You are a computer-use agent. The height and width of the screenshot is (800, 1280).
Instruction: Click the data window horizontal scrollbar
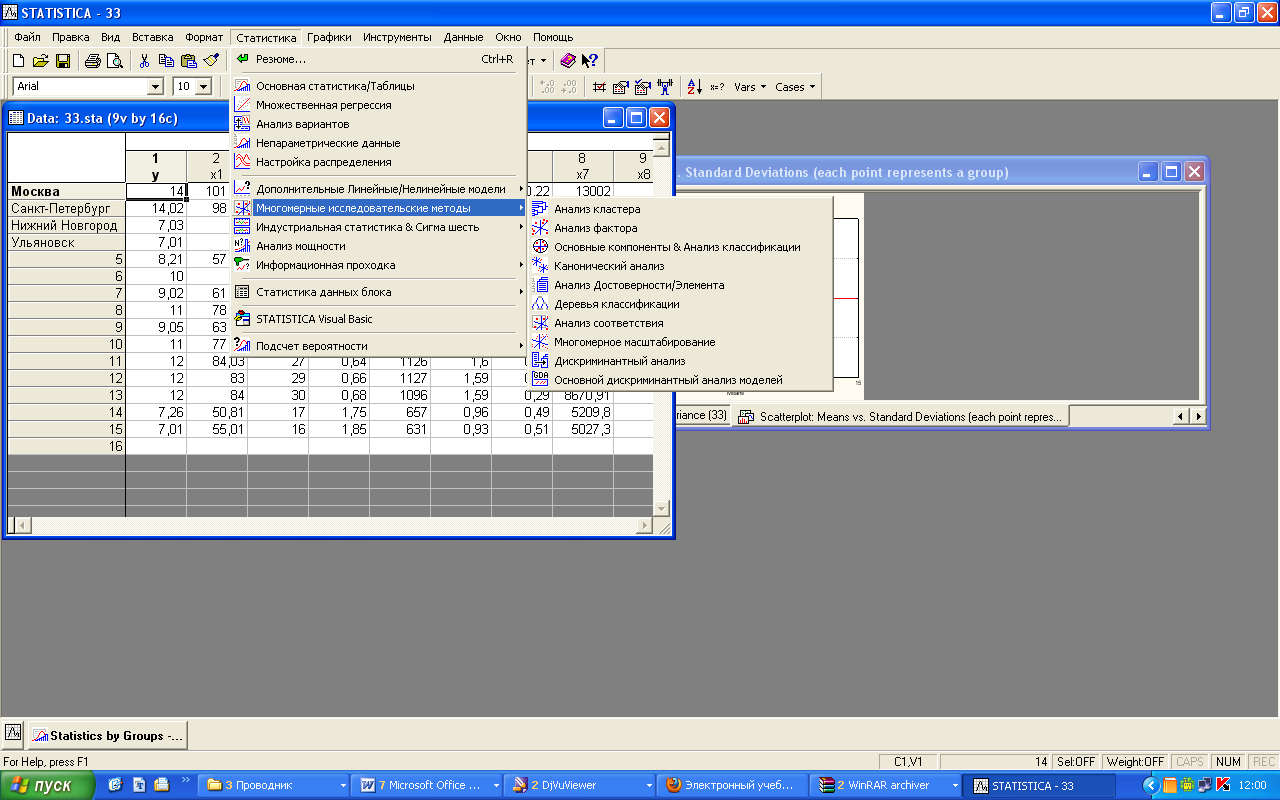pos(330,525)
